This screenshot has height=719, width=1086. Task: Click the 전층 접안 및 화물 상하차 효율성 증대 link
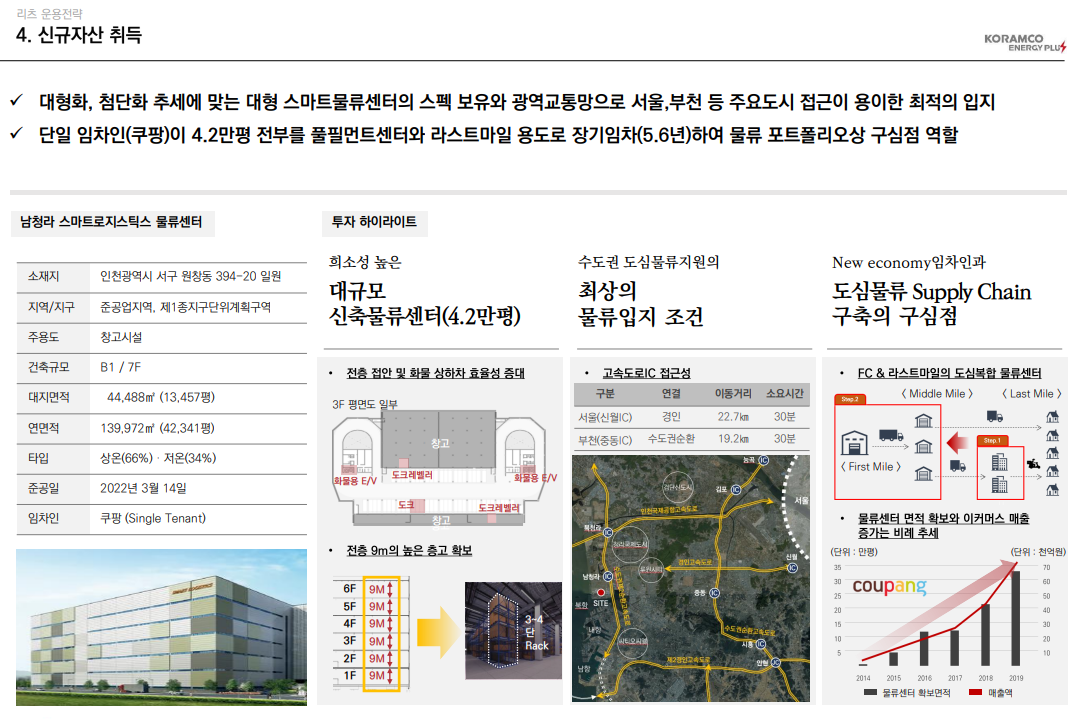point(436,373)
